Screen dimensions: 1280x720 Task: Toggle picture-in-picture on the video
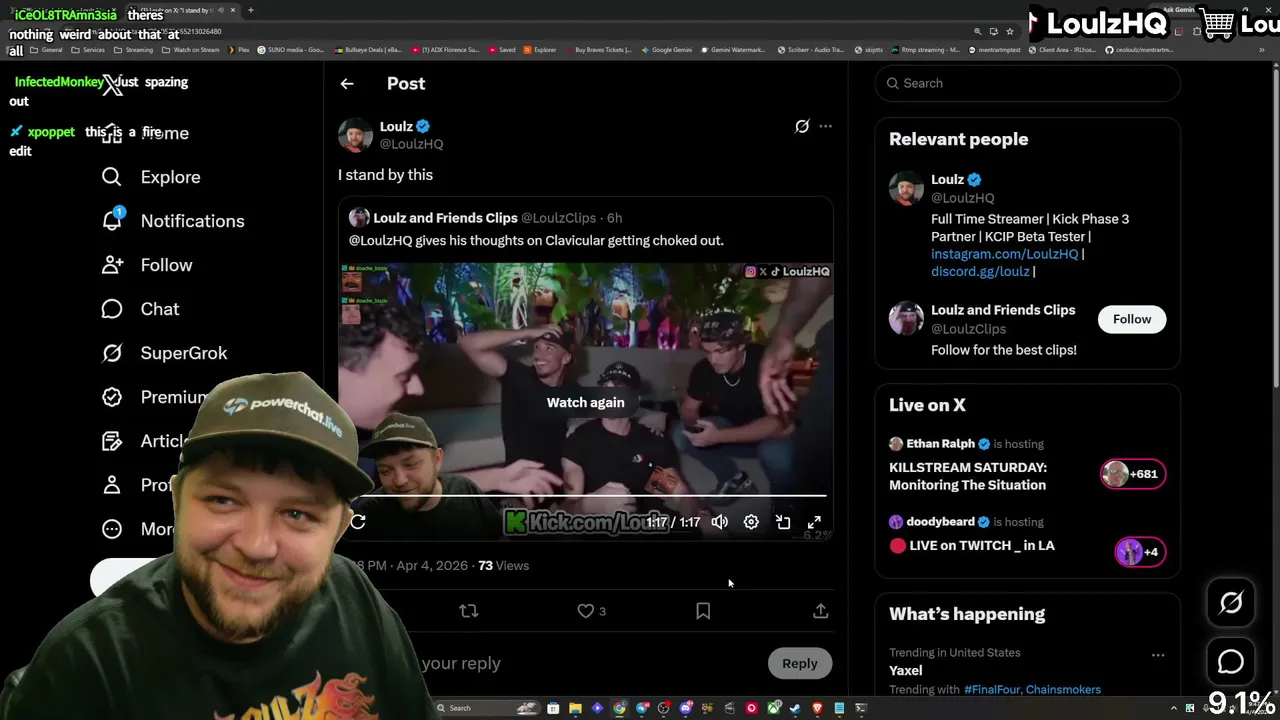click(x=783, y=522)
